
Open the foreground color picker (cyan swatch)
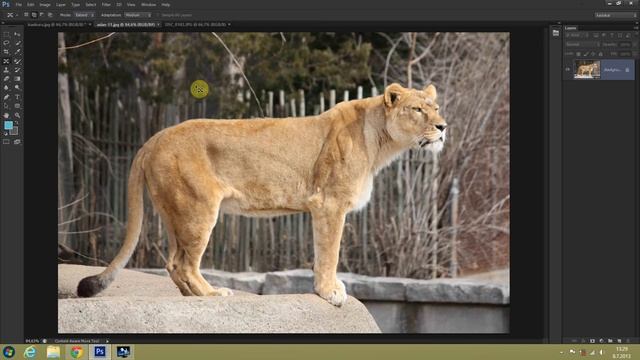(8, 125)
